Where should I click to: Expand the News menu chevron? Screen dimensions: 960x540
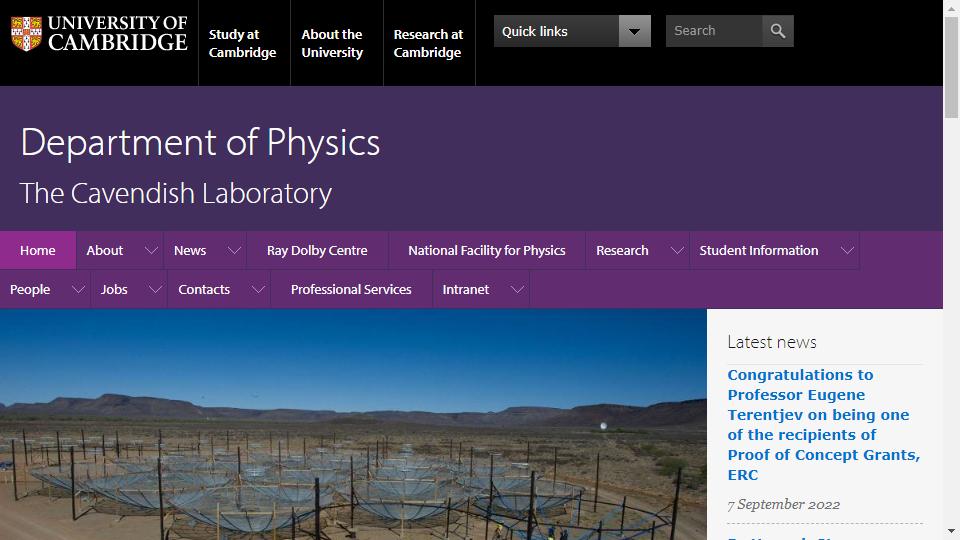click(x=234, y=250)
